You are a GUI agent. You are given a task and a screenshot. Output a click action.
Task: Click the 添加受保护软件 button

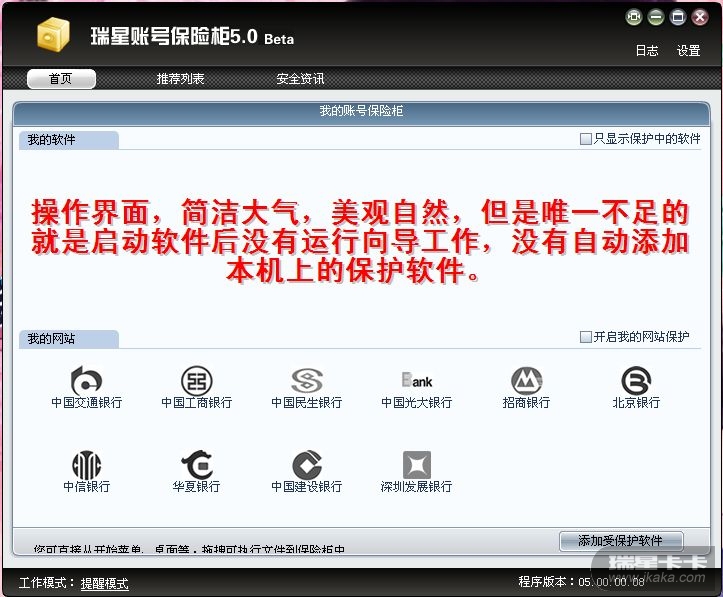tap(621, 541)
